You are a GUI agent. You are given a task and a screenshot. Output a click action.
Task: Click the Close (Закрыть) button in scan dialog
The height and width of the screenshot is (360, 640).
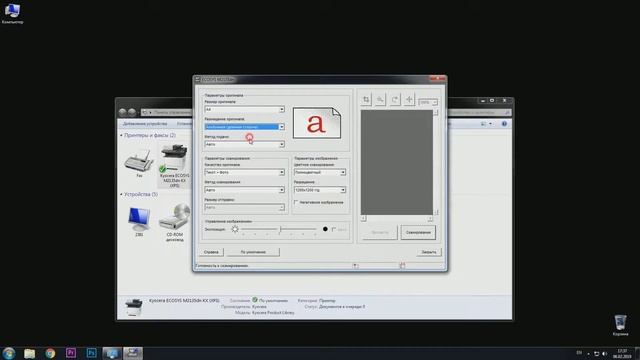(429, 252)
